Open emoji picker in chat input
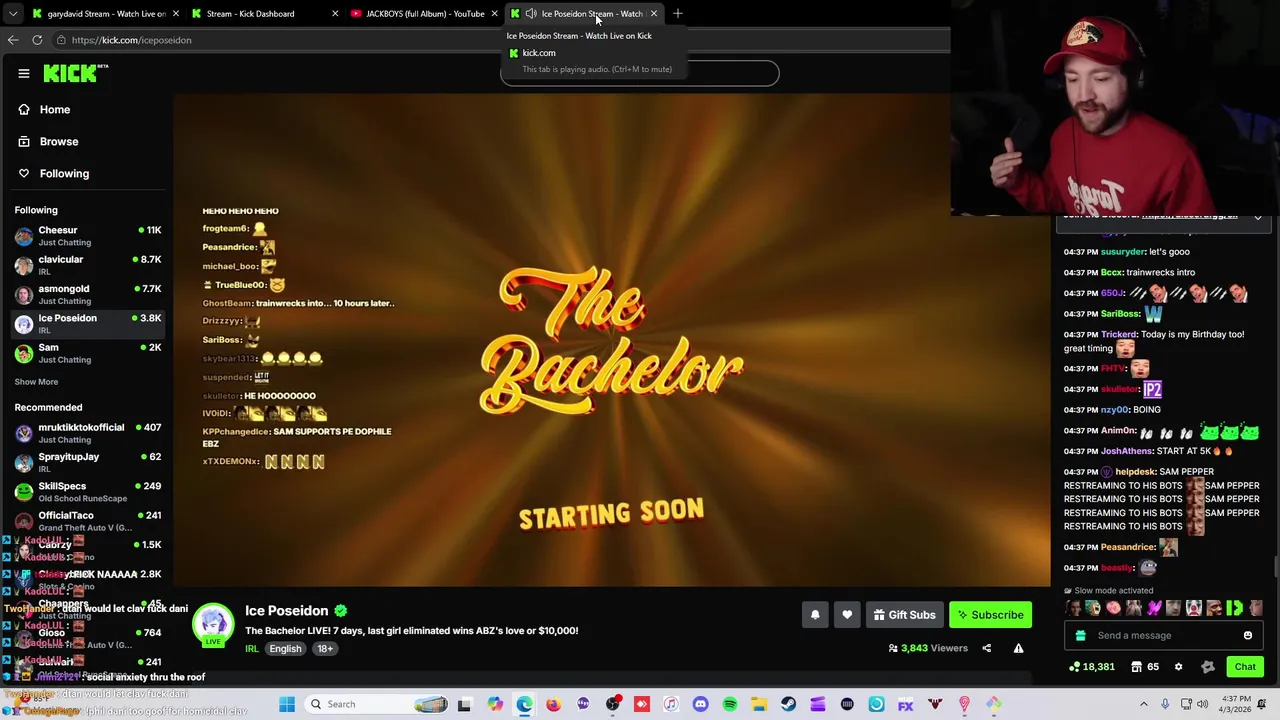The height and width of the screenshot is (720, 1280). pos(1248,635)
